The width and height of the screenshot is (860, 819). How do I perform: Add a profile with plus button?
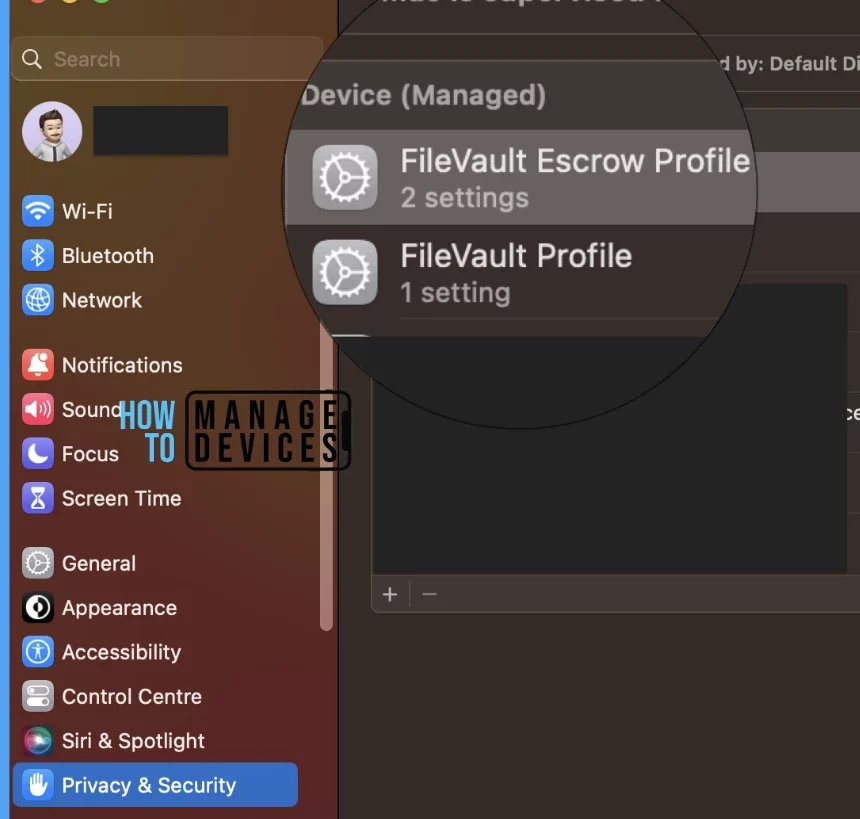tap(390, 594)
